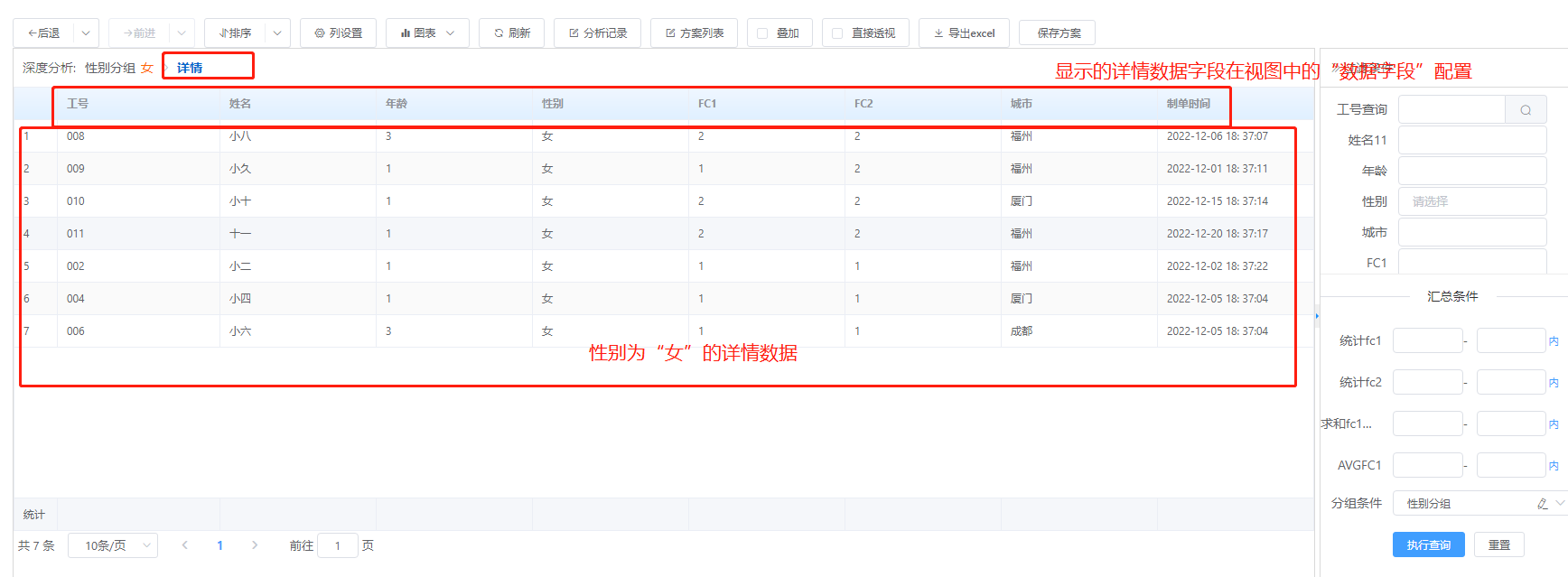Expand the 后退 dropdown arrow

(86, 33)
